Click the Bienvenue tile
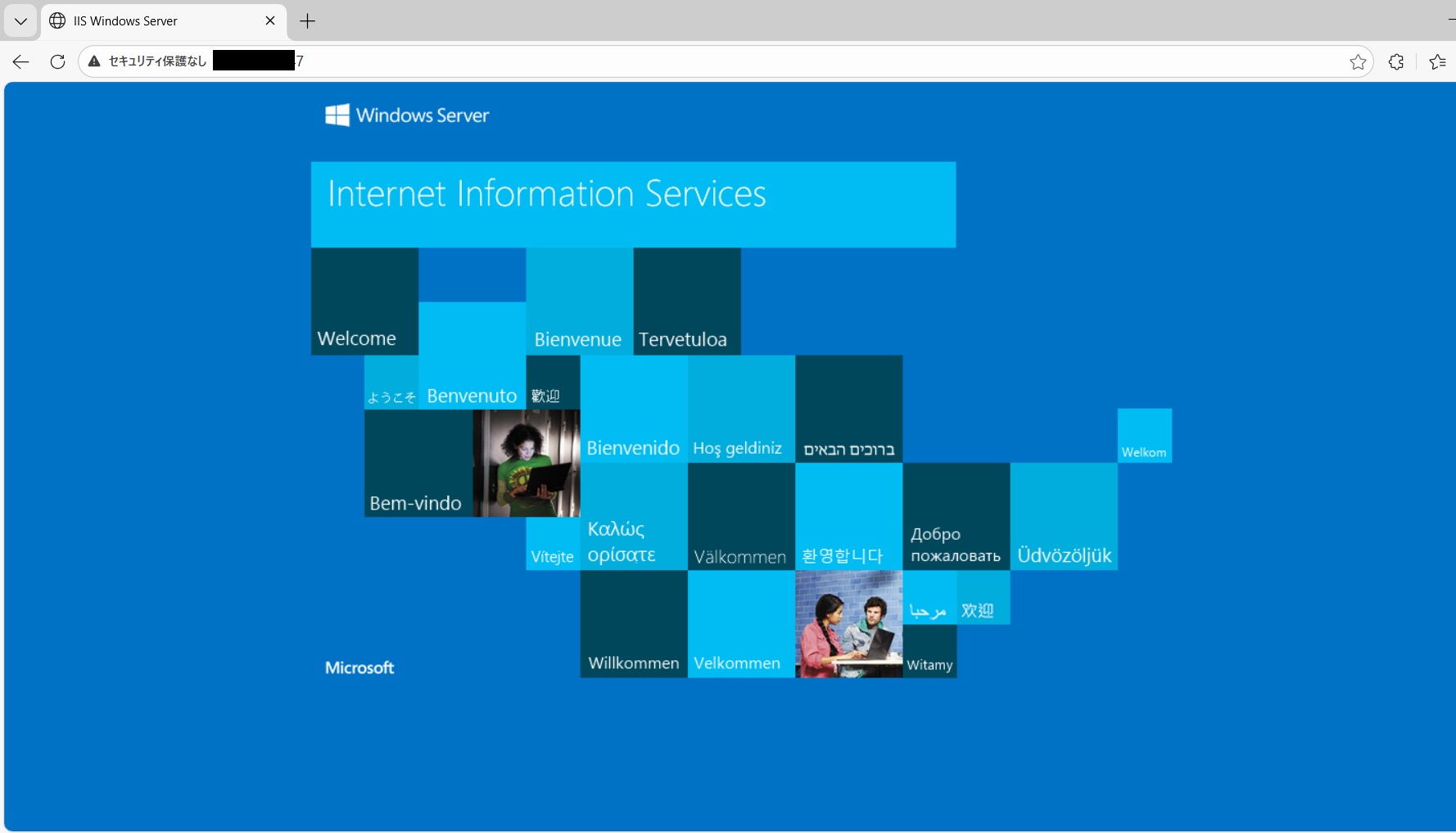Screen dimensions: 1456x833 579,301
